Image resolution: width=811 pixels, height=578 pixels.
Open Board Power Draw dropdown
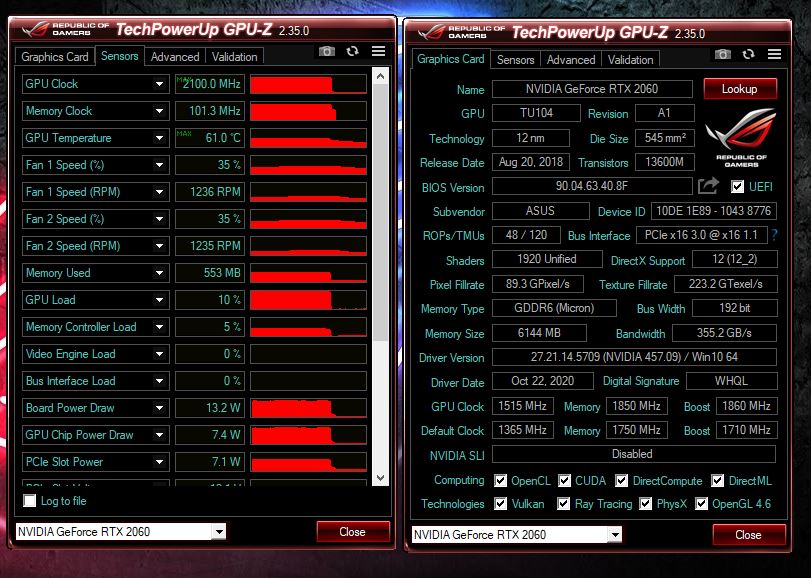(159, 408)
